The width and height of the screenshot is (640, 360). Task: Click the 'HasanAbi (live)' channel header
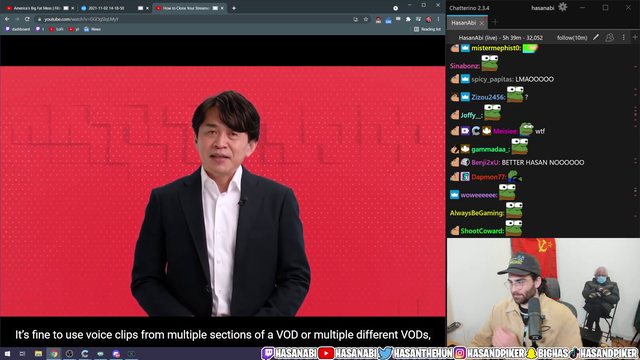(x=500, y=38)
